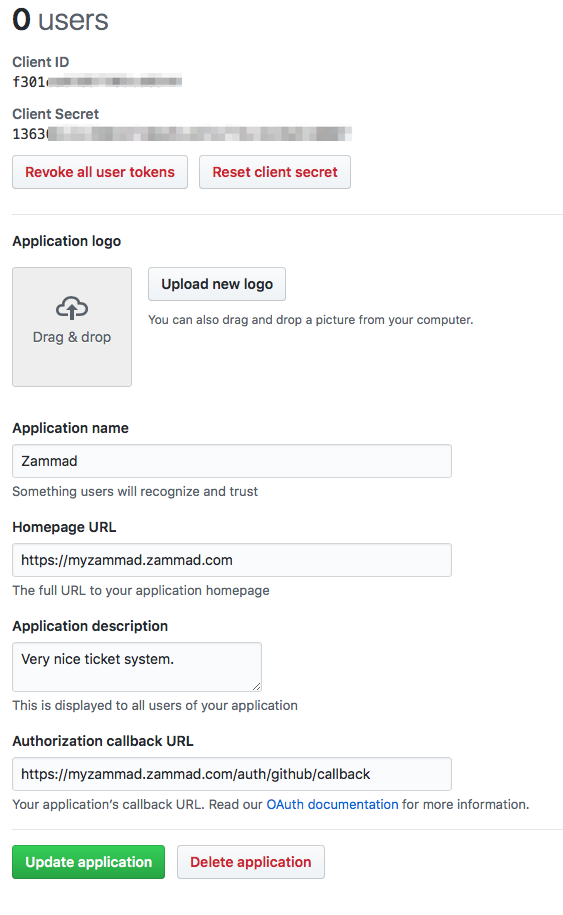The image size is (563, 915).
Task: Click the Client ID label
Action: click(x=41, y=62)
